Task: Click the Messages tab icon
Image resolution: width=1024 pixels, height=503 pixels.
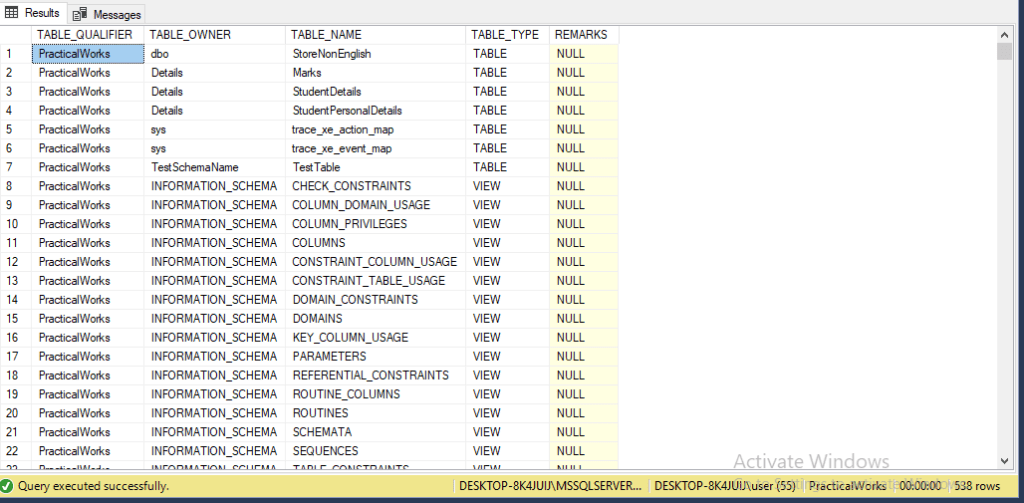Action: pos(80,14)
